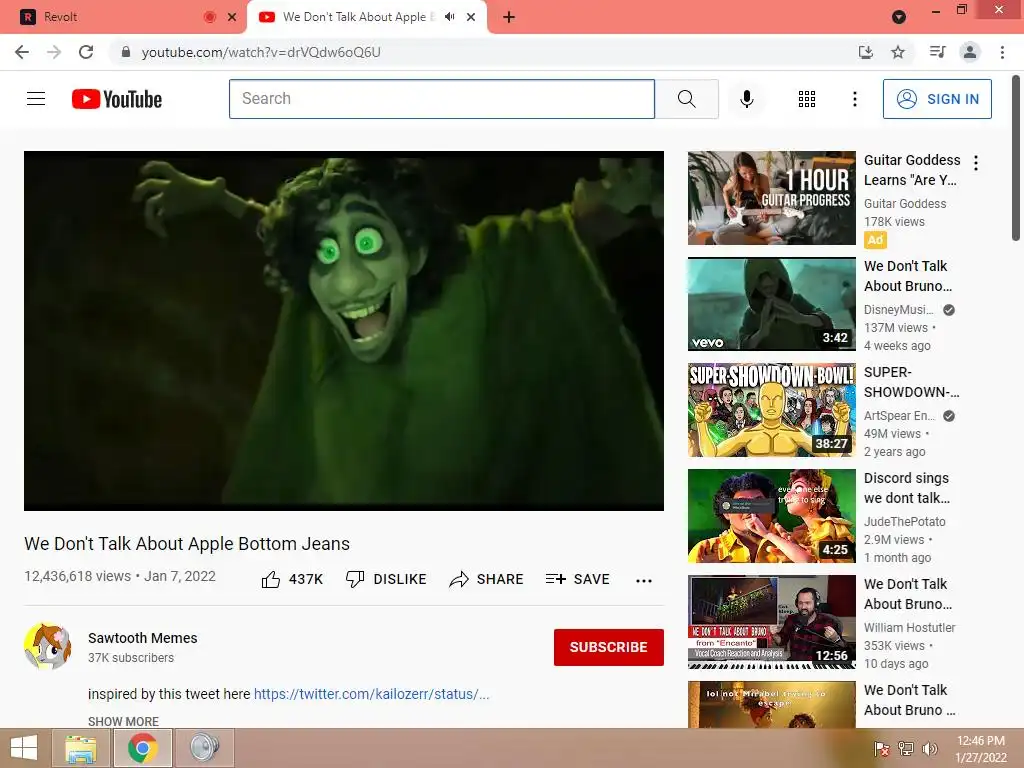The width and height of the screenshot is (1024, 768).
Task: Click the page vertical scrollbar
Action: pos(1017,157)
